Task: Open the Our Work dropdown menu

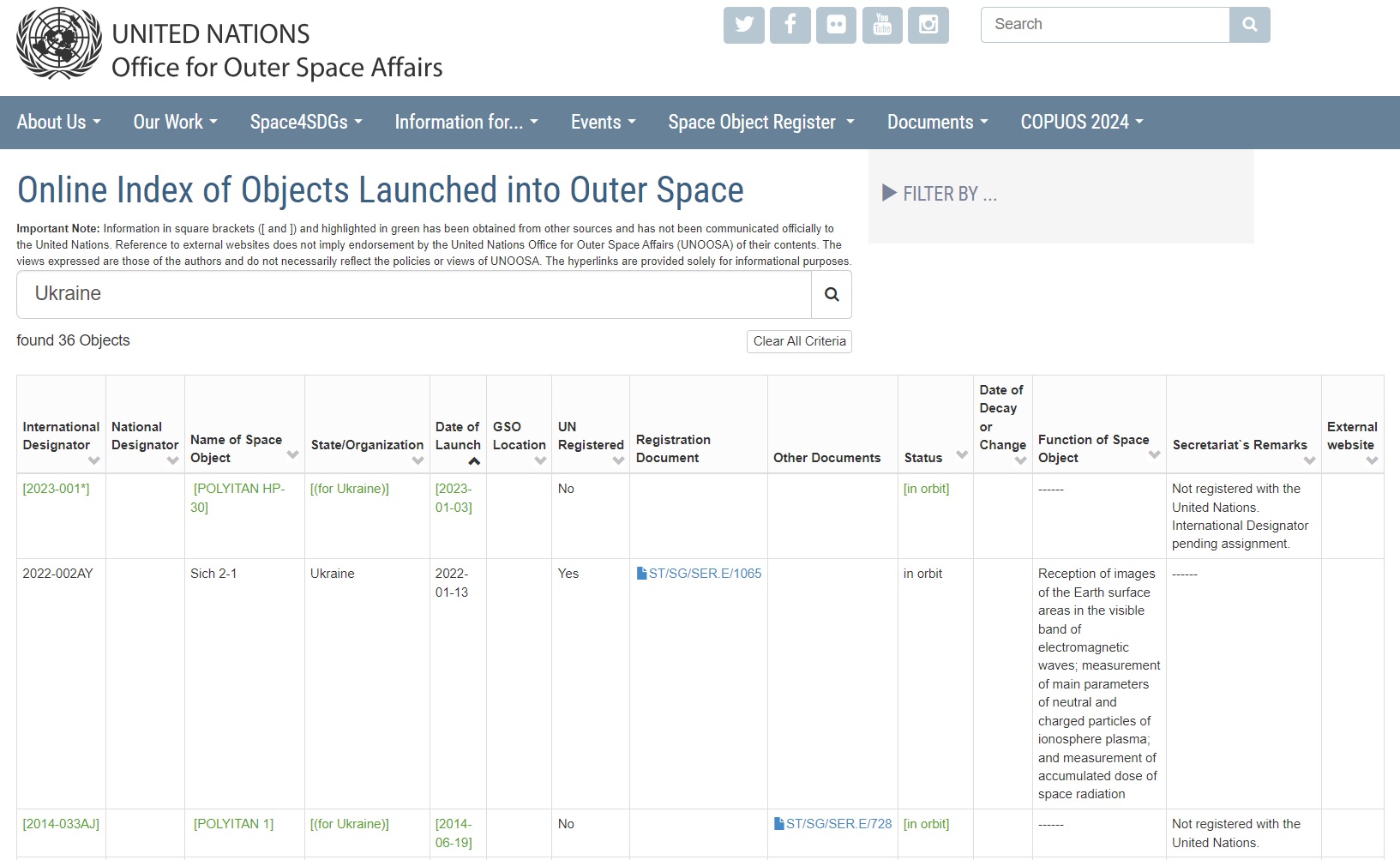Action: coord(176,122)
